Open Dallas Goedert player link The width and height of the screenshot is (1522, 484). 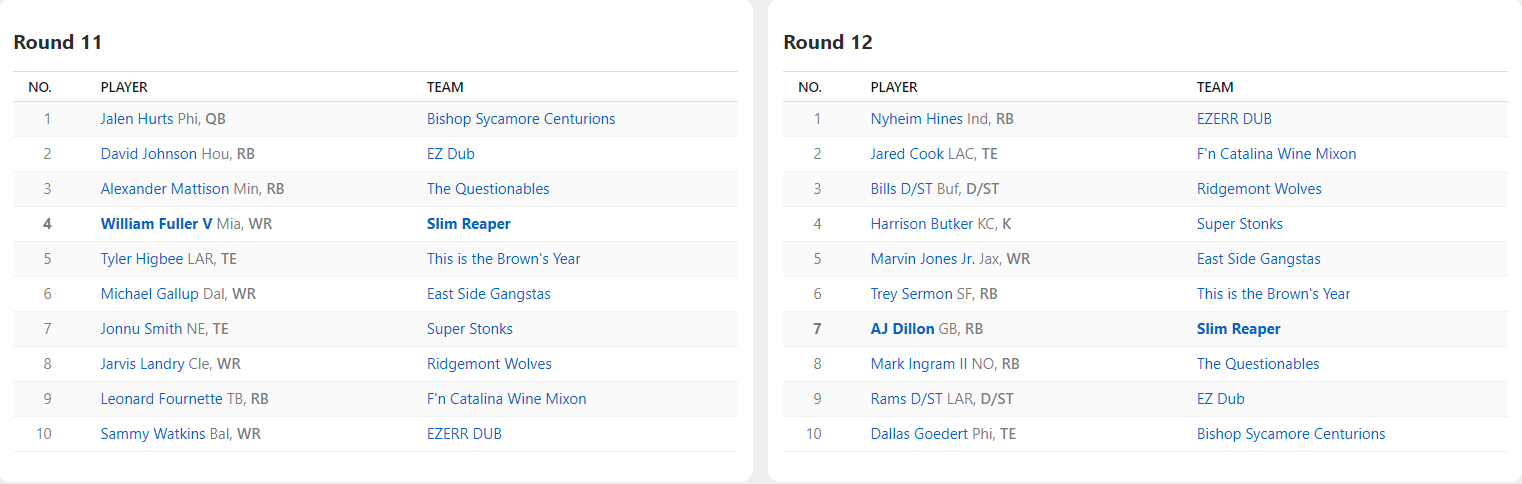(919, 434)
